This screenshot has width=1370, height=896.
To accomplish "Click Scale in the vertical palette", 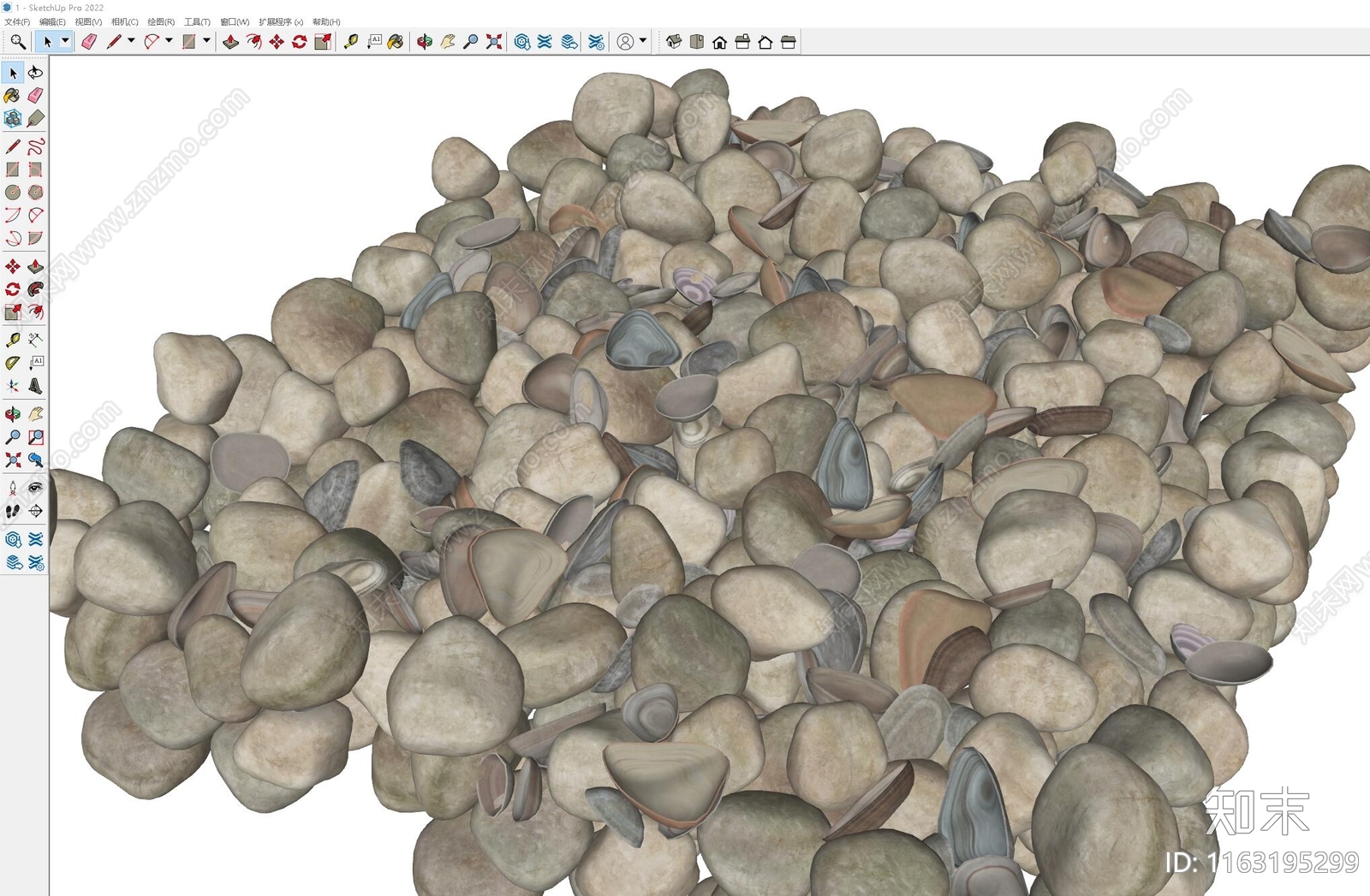I will coord(13,312).
